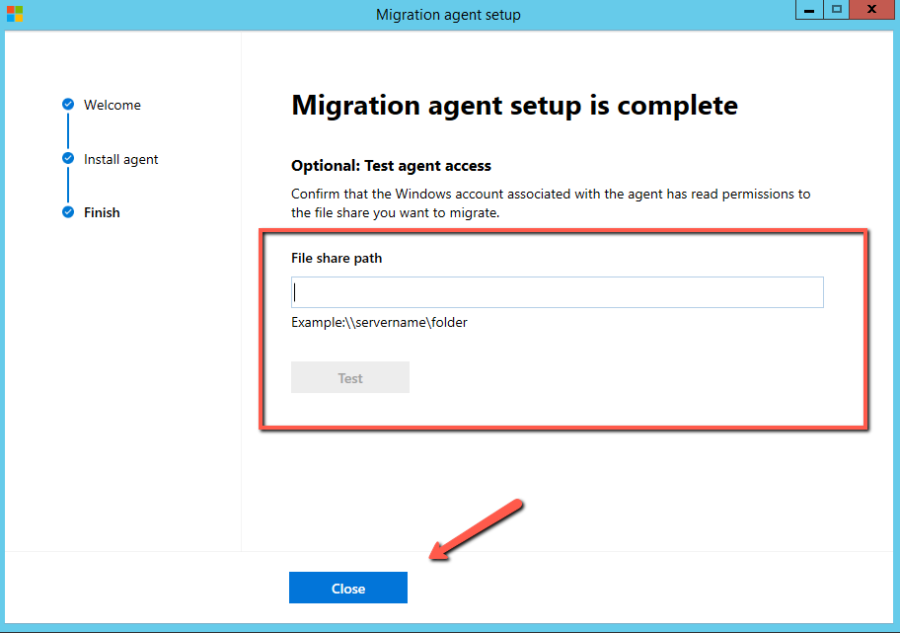This screenshot has height=633, width=900.
Task: Click the Migration agent setup is complete heading
Action: coord(513,105)
